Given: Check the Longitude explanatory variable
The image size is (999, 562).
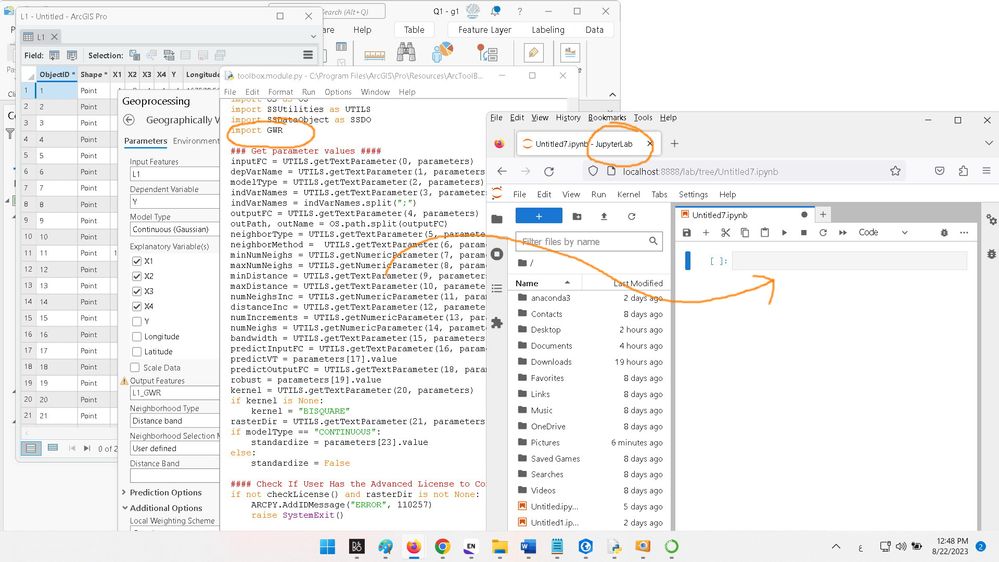Looking at the screenshot, I should pos(138,336).
